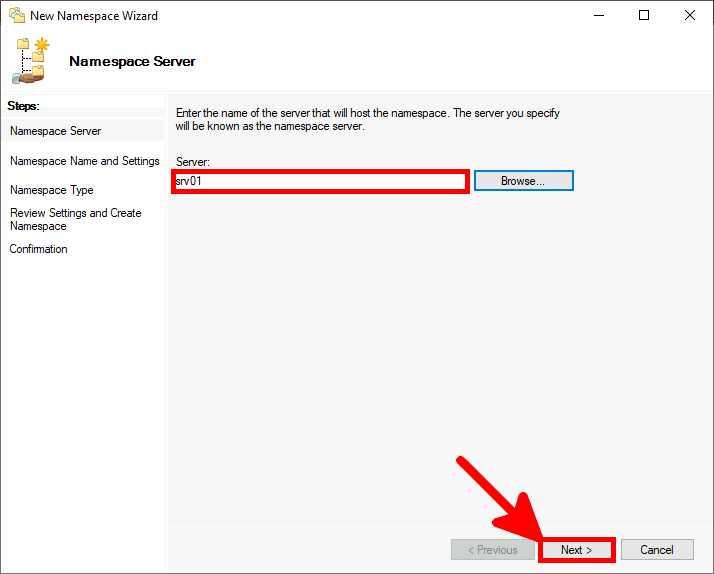Image resolution: width=714 pixels, height=574 pixels.
Task: Select the Confirmation step
Action: pyautogui.click(x=39, y=249)
